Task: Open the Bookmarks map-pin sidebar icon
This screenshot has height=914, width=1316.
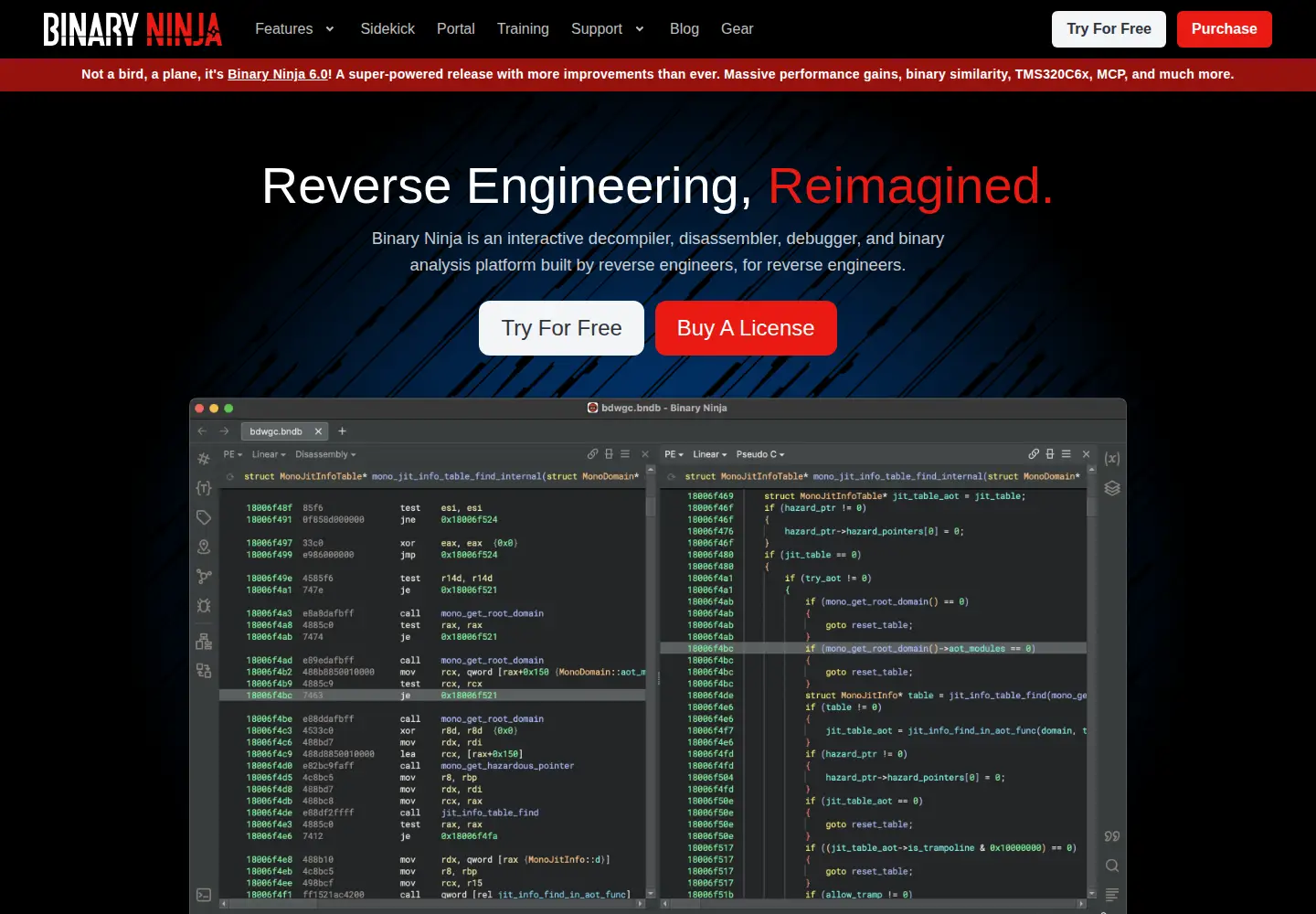Action: coord(204,547)
